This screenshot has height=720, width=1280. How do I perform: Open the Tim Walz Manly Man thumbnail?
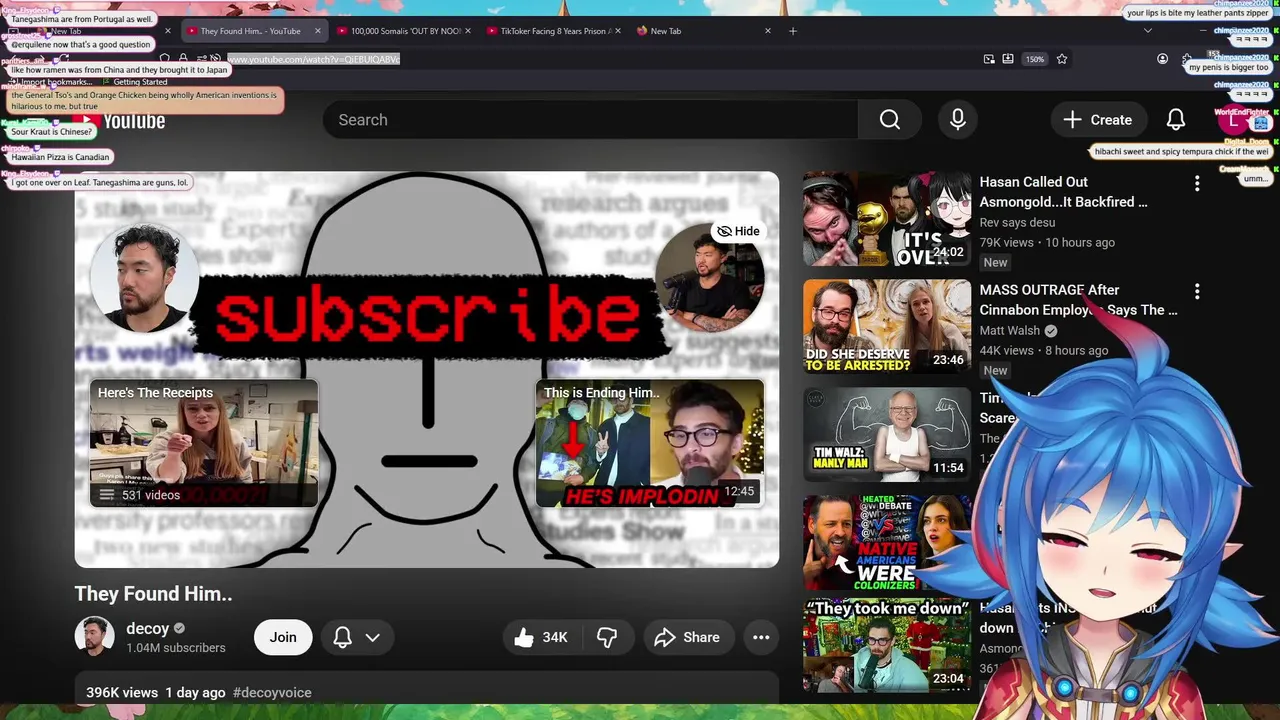click(887, 435)
